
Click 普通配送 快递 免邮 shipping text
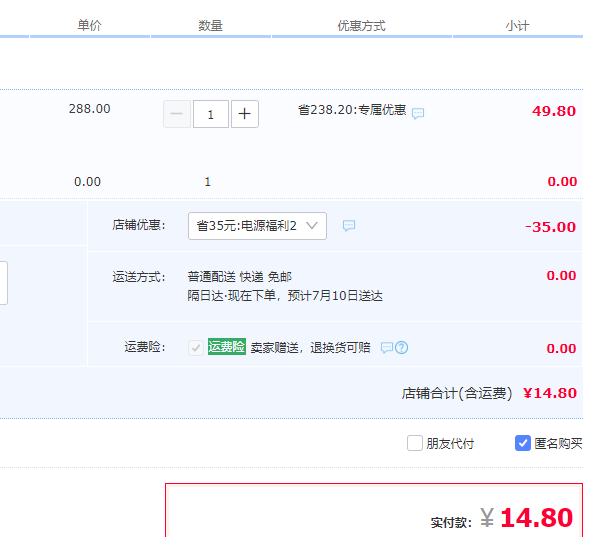pos(239,277)
